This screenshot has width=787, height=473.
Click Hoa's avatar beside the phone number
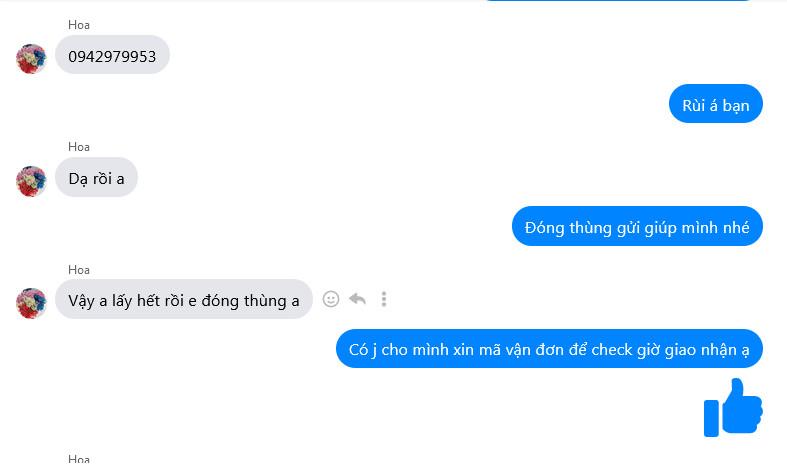31,59
